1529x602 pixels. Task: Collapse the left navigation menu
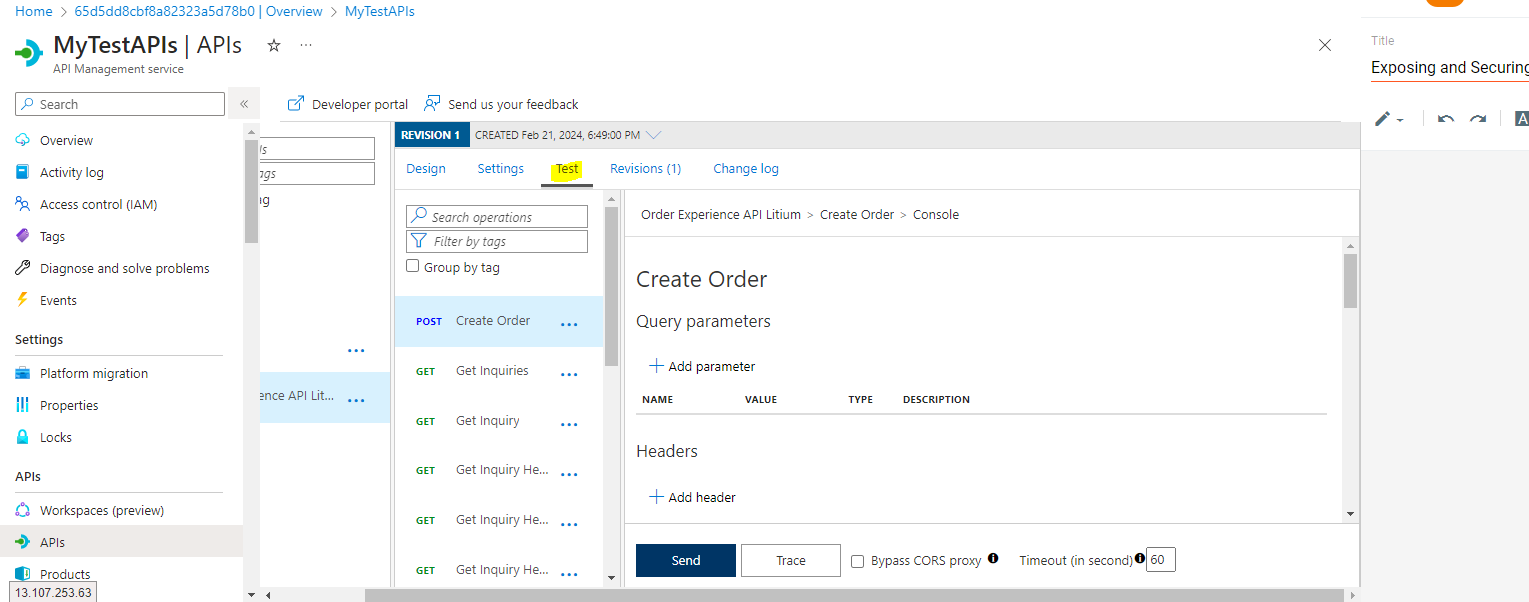click(x=244, y=104)
